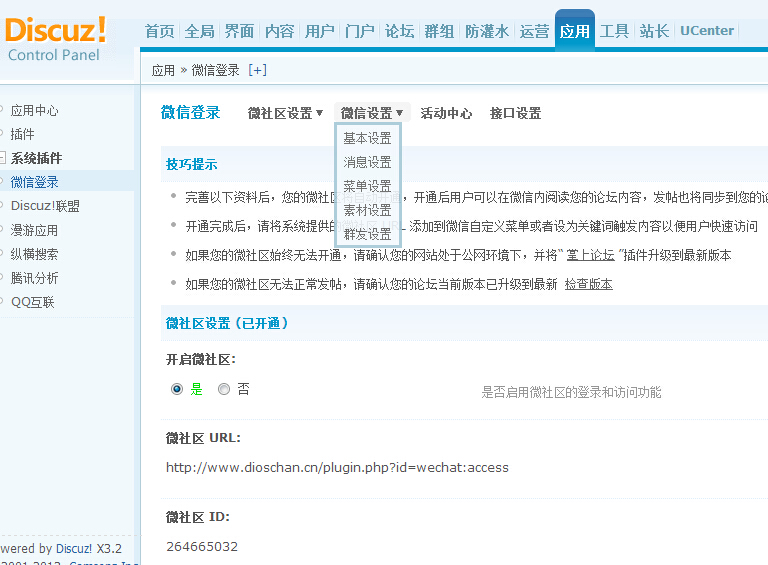Go to the 门户 navigation tab
768x565 pixels.
(360, 31)
